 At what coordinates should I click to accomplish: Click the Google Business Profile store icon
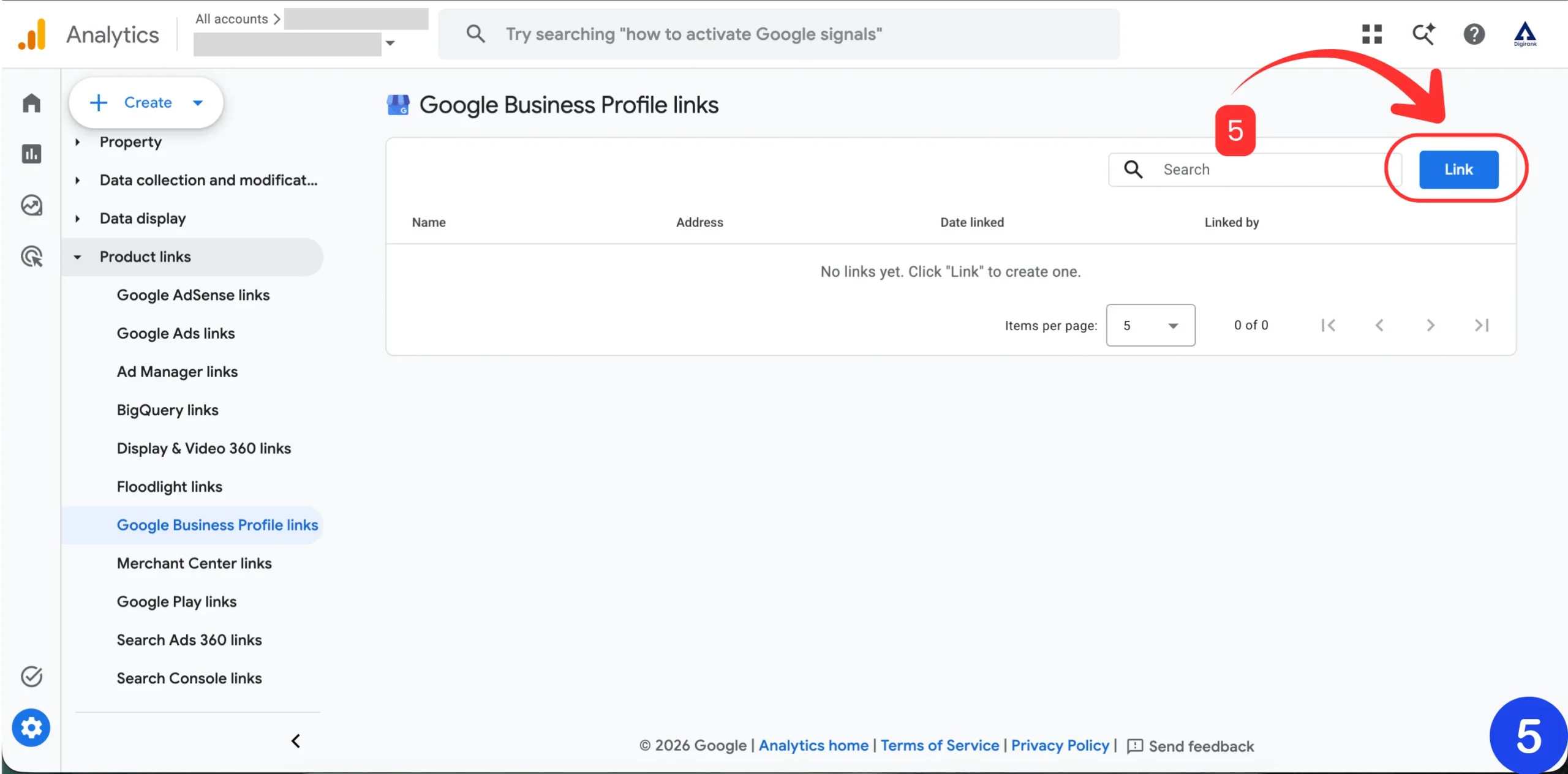(398, 105)
